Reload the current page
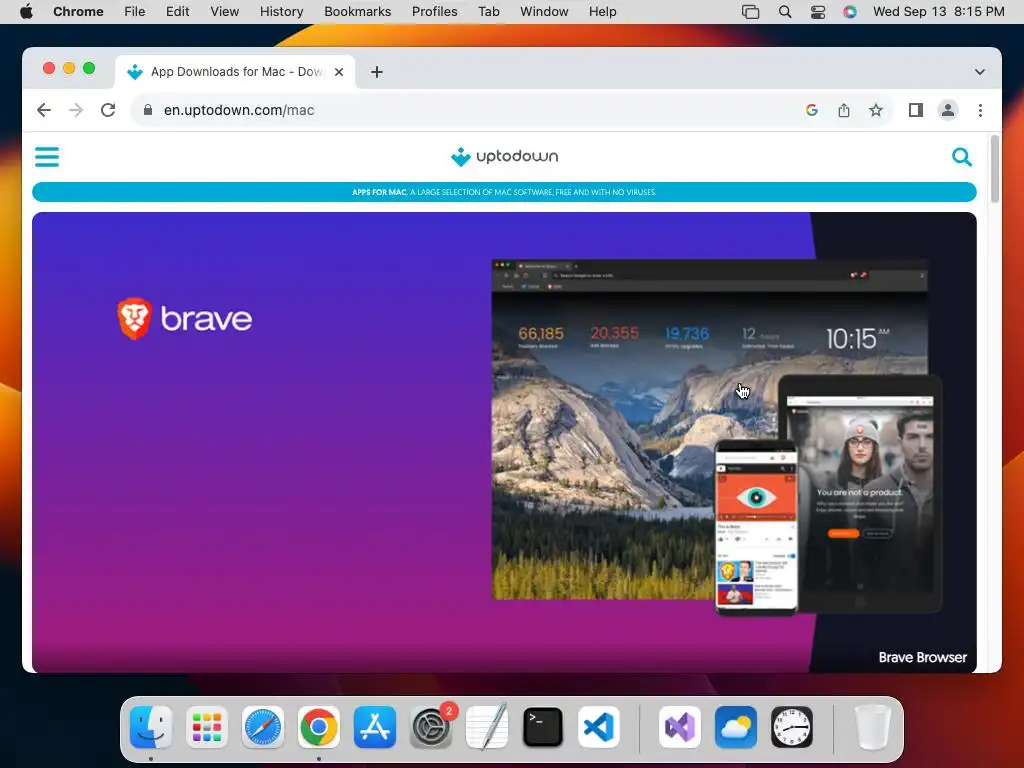The image size is (1024, 768). [x=108, y=110]
